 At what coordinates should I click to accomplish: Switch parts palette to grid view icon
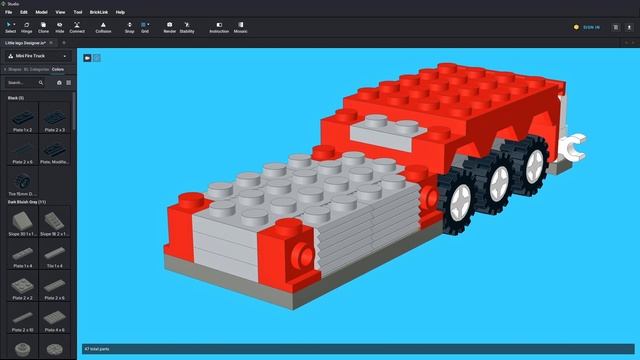(x=69, y=83)
